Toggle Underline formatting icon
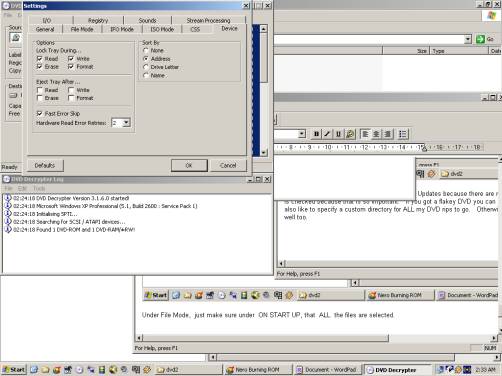 pyautogui.click(x=338, y=134)
